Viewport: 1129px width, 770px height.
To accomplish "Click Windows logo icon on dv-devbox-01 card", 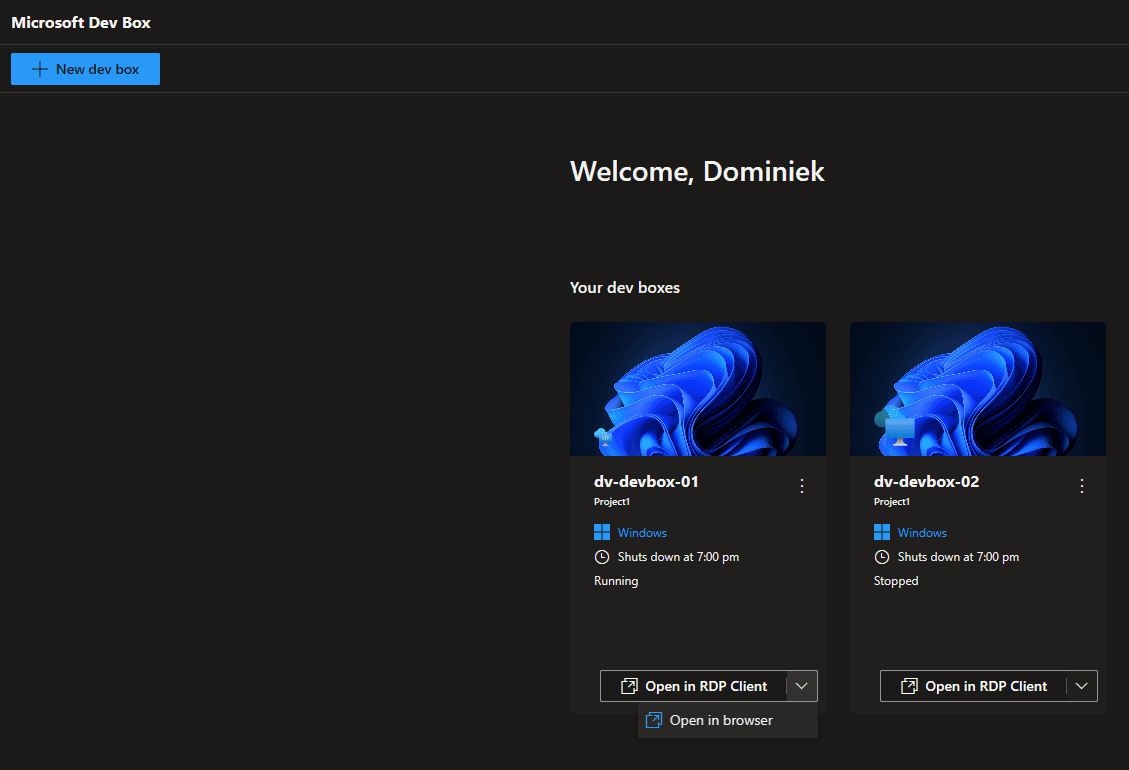I will 602,533.
